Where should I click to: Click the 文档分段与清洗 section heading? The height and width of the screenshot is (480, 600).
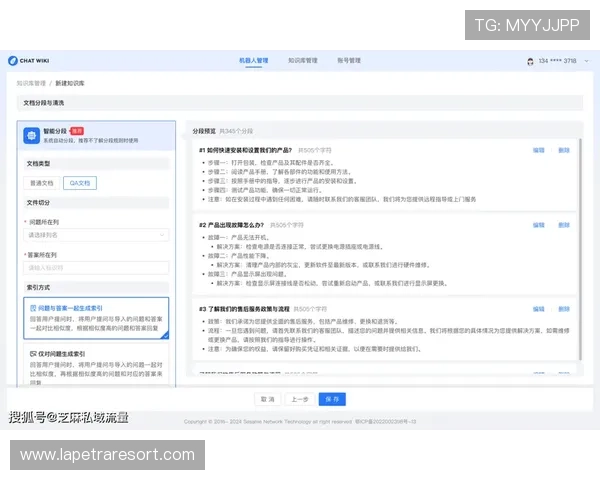point(44,103)
